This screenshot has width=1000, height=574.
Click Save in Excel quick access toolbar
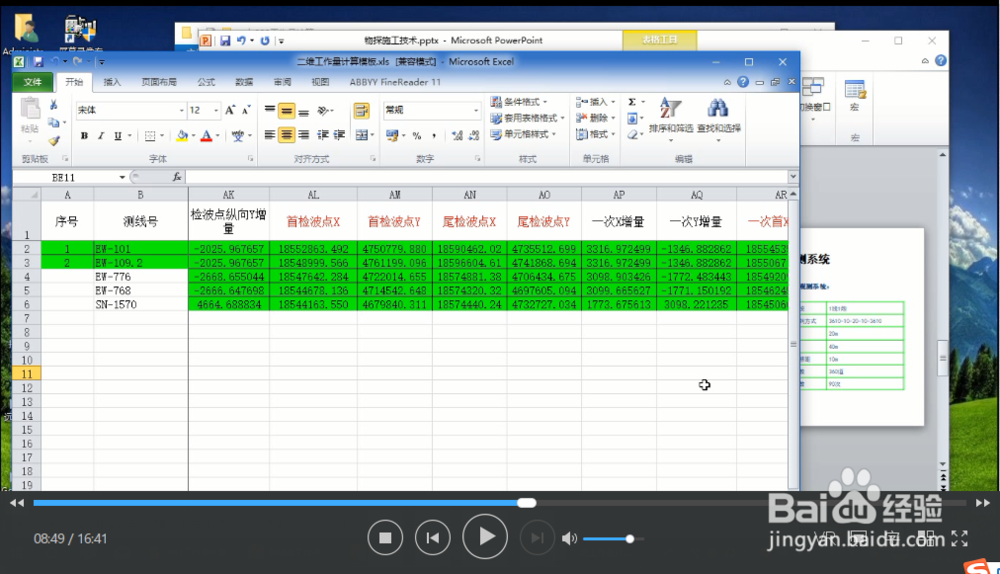point(38,62)
